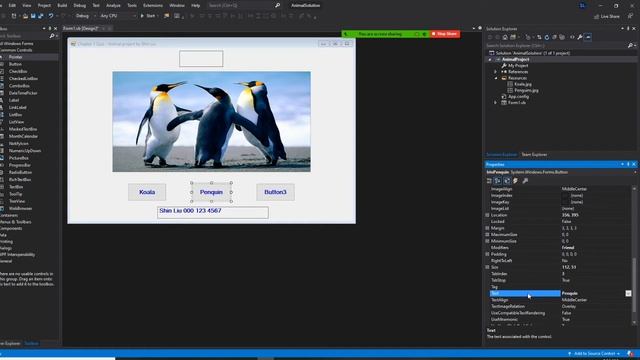The width and height of the screenshot is (640, 360).
Task: Select Koala.jpg in Solution Explorer
Action: (523, 84)
